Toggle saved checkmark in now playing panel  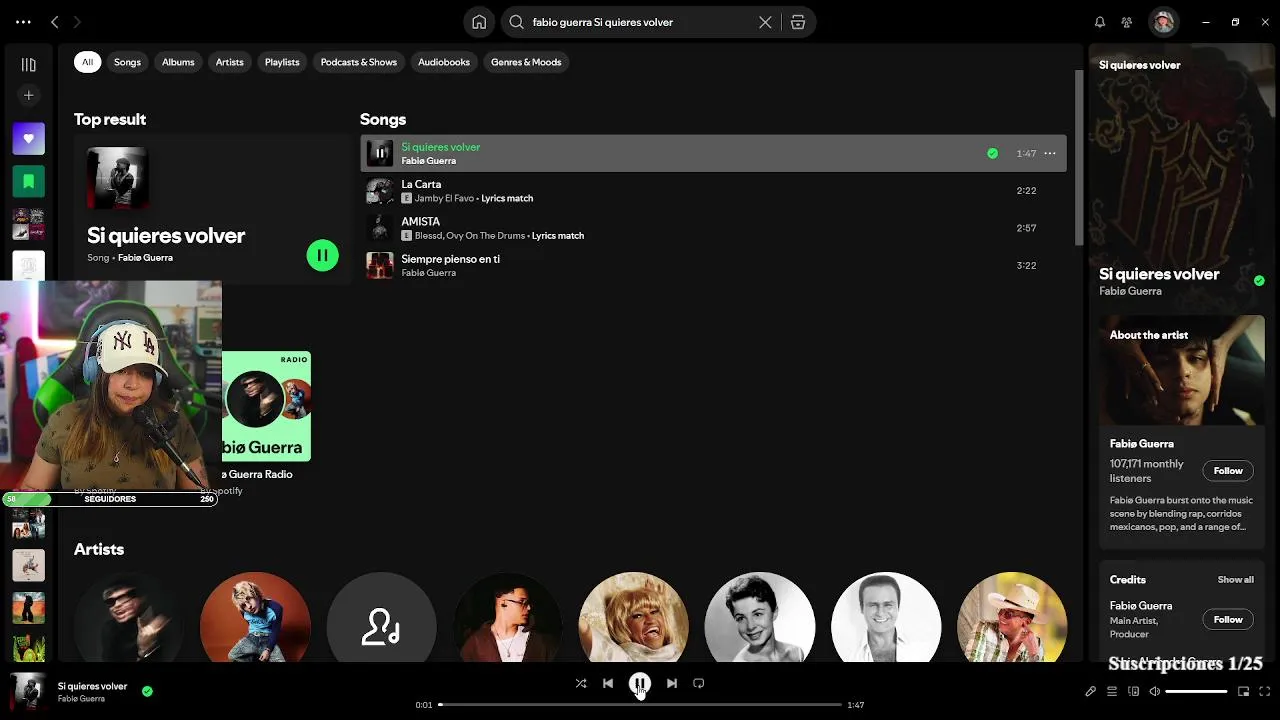tap(1259, 281)
